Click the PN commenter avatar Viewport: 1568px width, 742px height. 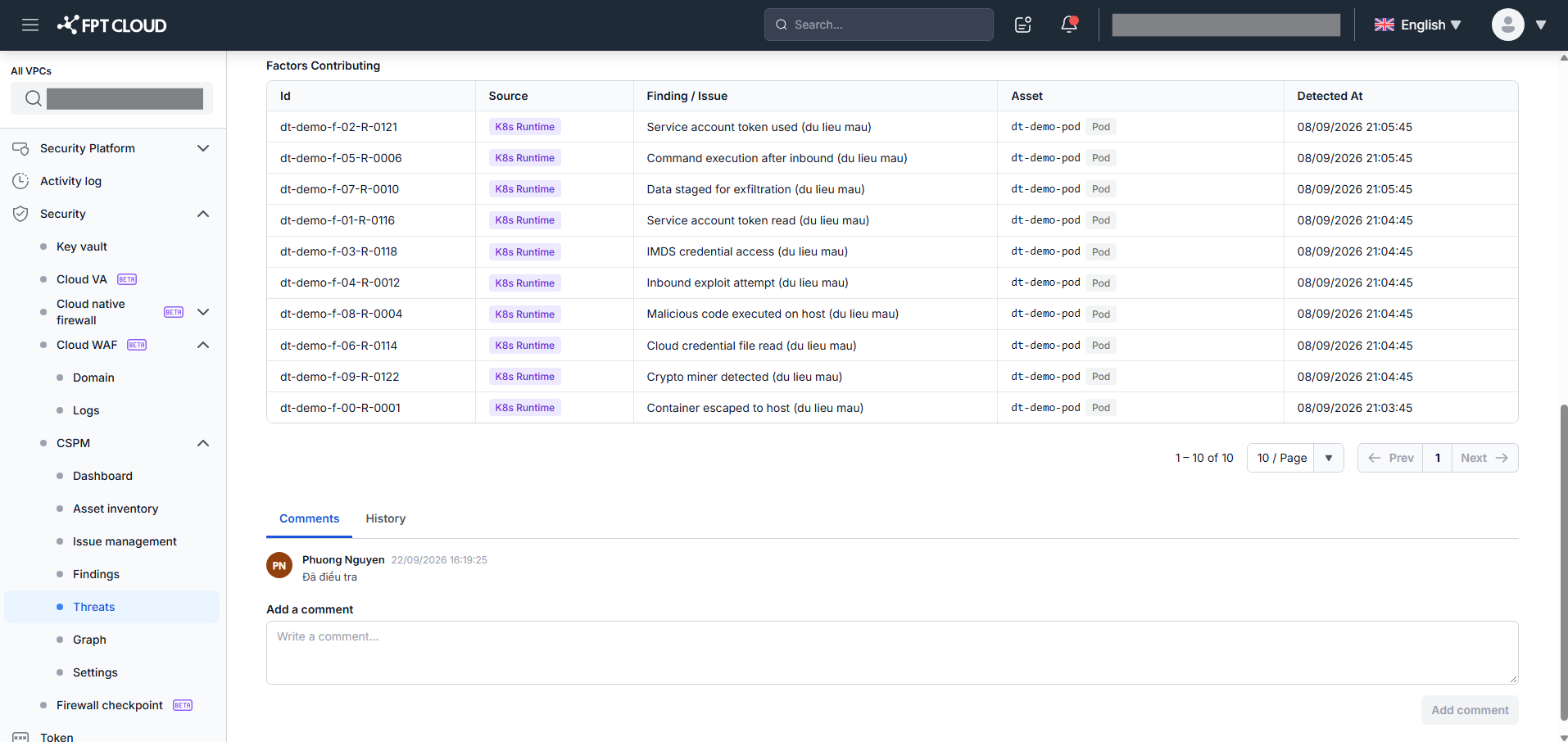(279, 565)
